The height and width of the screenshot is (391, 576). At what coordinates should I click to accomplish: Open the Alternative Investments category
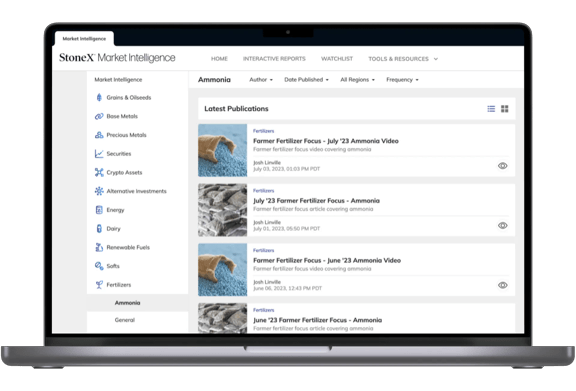point(136,191)
